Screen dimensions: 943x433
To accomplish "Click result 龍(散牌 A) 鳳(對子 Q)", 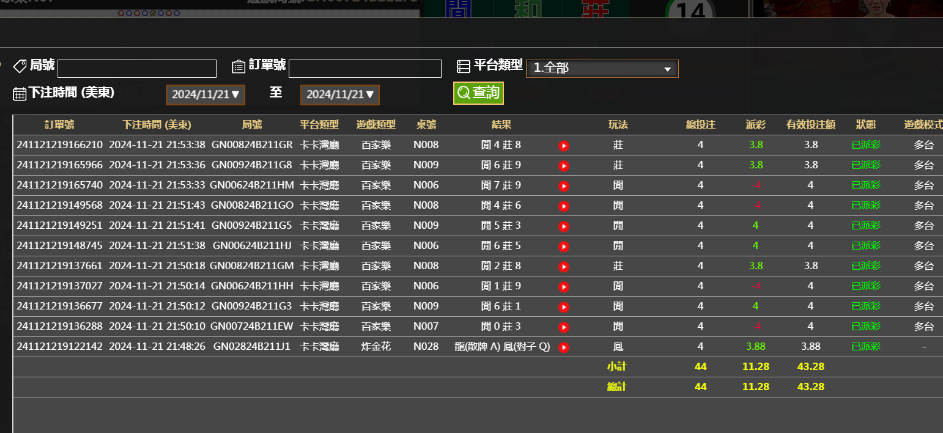I will 503,346.
